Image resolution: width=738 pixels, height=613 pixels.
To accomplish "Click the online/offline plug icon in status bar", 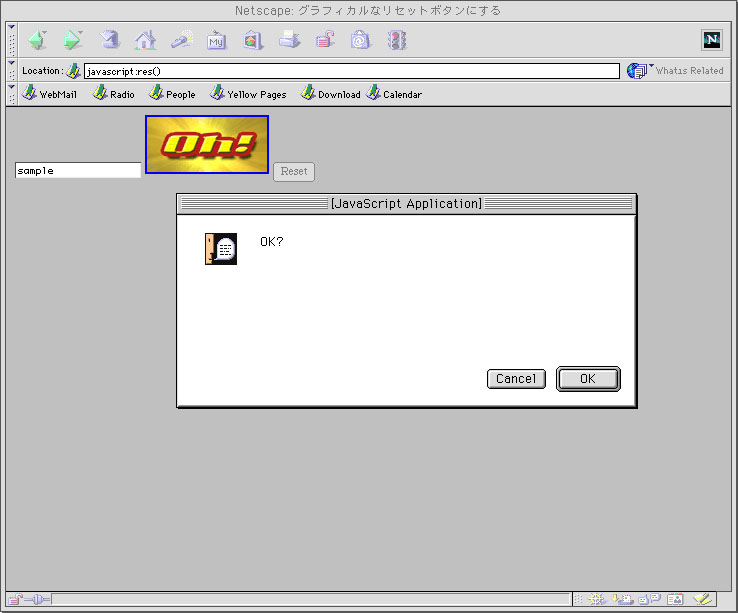I will click(37, 599).
